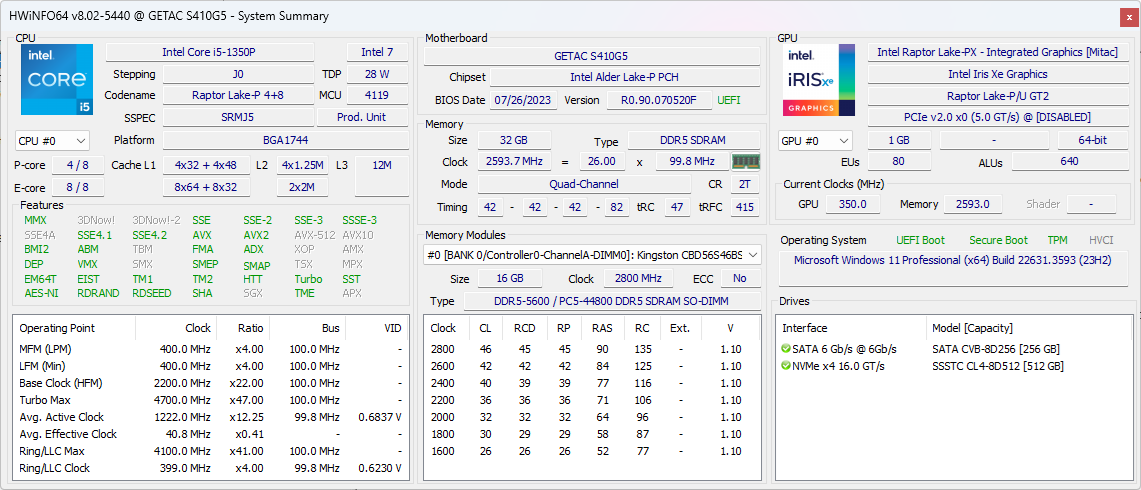
Task: Select the SSSTC CL4-8D512 drive entry
Action: click(x=997, y=366)
